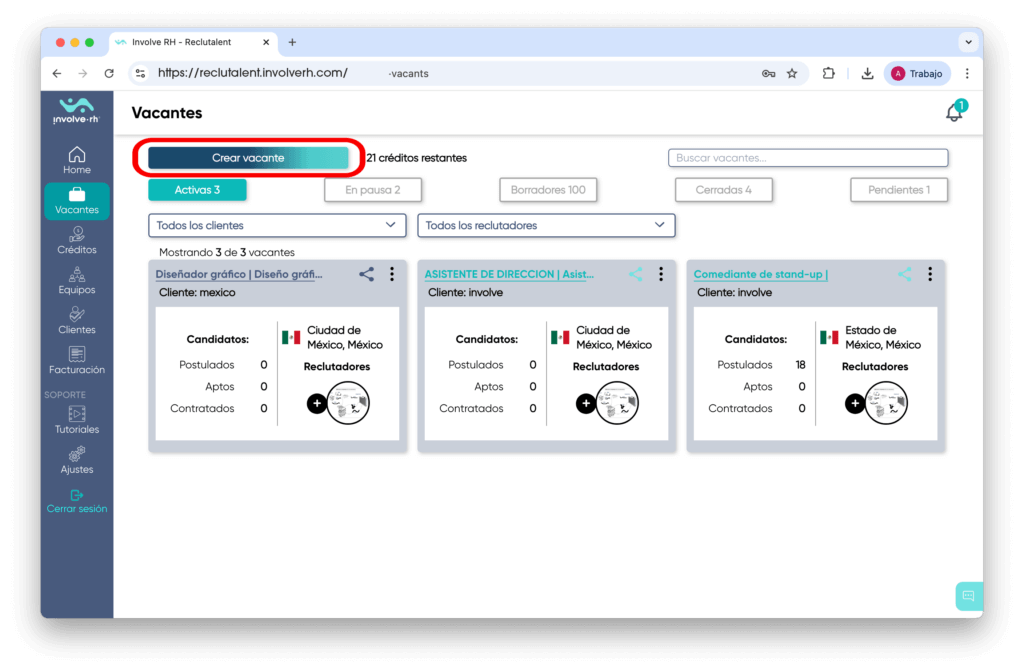1024x672 pixels.
Task: Click the Crear vacante button
Action: 248,158
